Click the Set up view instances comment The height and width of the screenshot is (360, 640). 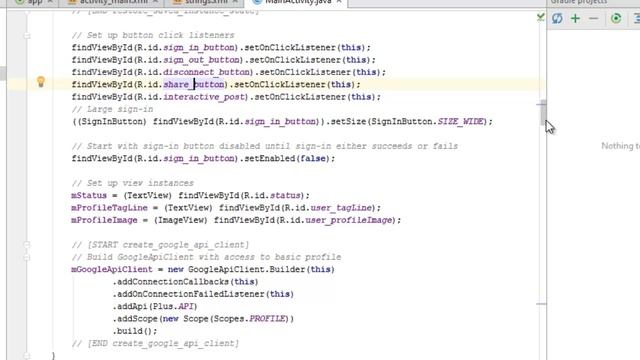pyautogui.click(x=132, y=183)
